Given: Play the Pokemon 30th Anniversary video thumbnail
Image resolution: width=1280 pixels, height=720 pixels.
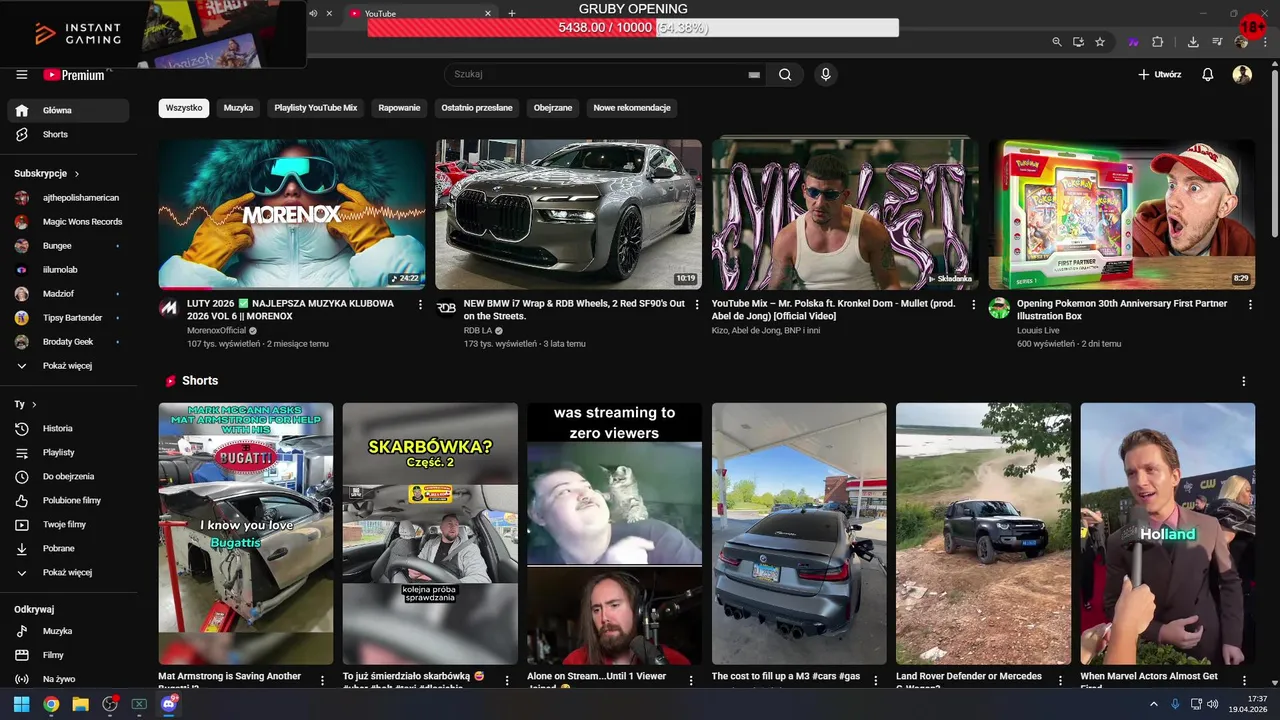Looking at the screenshot, I should 1122,214.
